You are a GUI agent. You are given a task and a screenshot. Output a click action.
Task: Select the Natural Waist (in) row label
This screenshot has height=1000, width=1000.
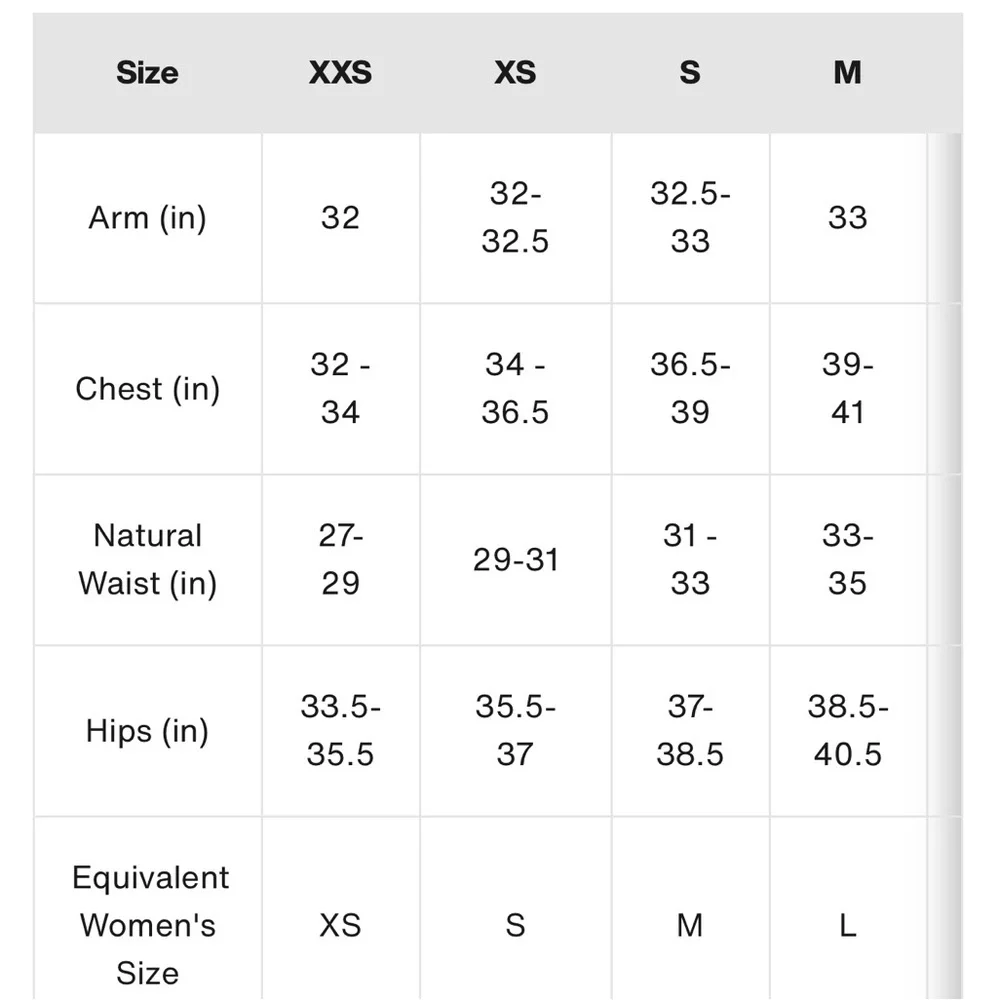(x=147, y=560)
